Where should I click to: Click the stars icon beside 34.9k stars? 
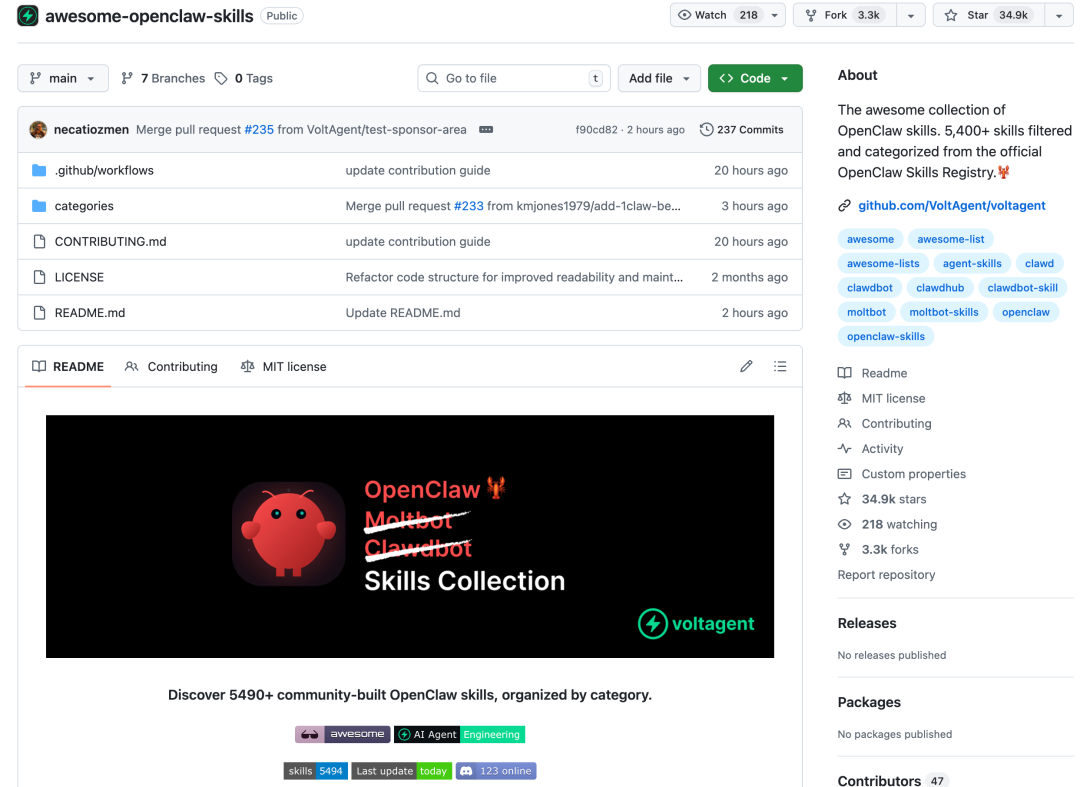[x=844, y=499]
